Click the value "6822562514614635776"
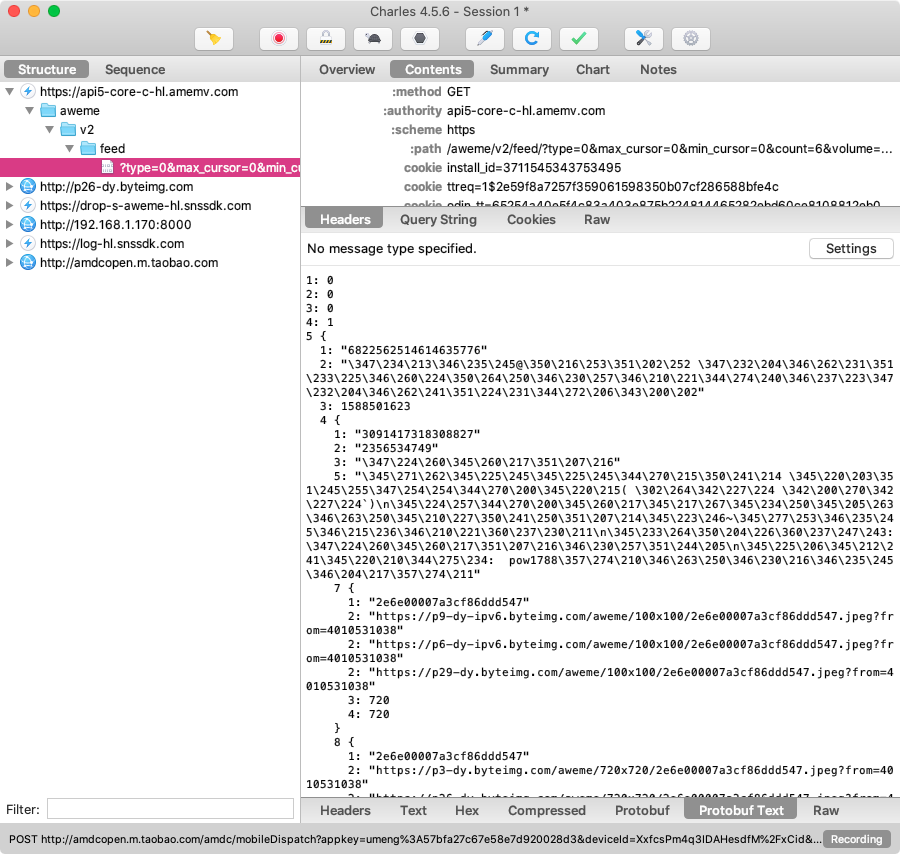Image resolution: width=900 pixels, height=854 pixels. (414, 350)
